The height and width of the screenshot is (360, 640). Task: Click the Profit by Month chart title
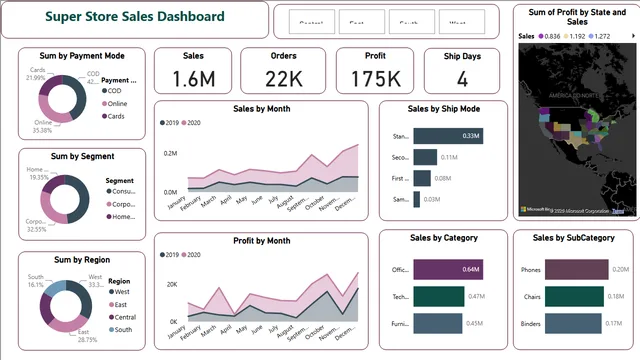262,241
